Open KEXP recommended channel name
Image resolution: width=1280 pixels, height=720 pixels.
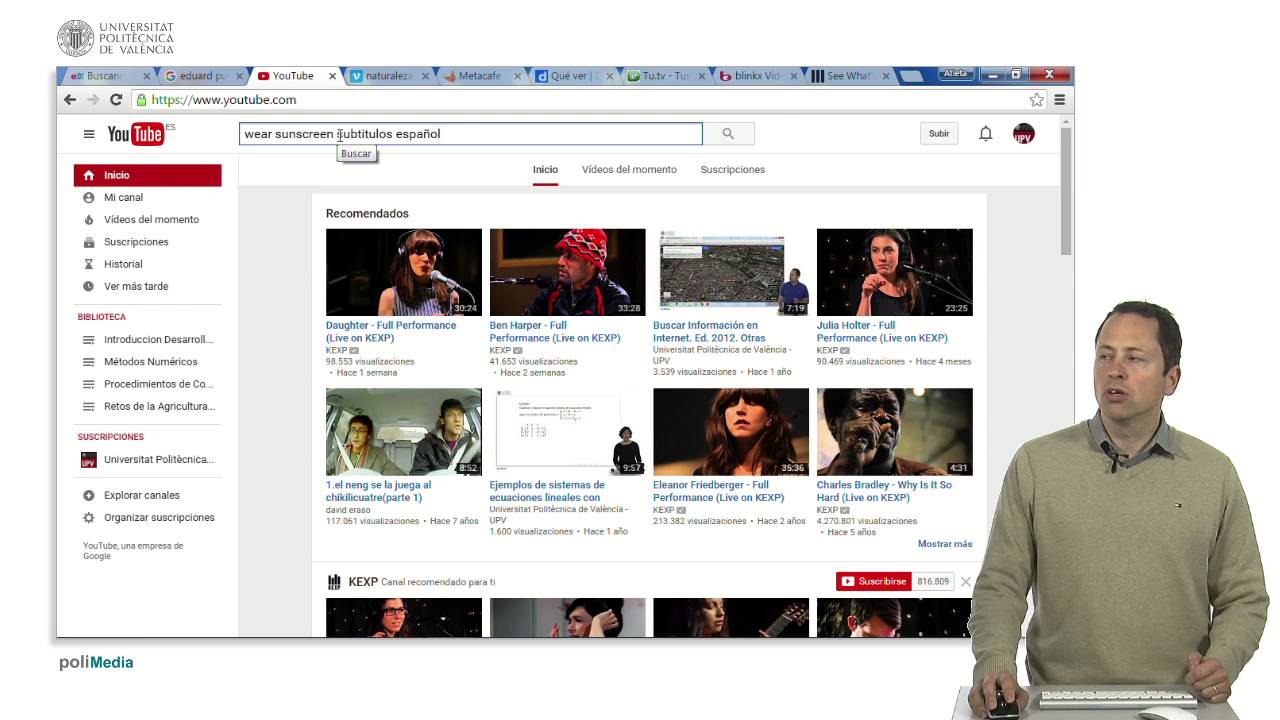click(x=363, y=582)
